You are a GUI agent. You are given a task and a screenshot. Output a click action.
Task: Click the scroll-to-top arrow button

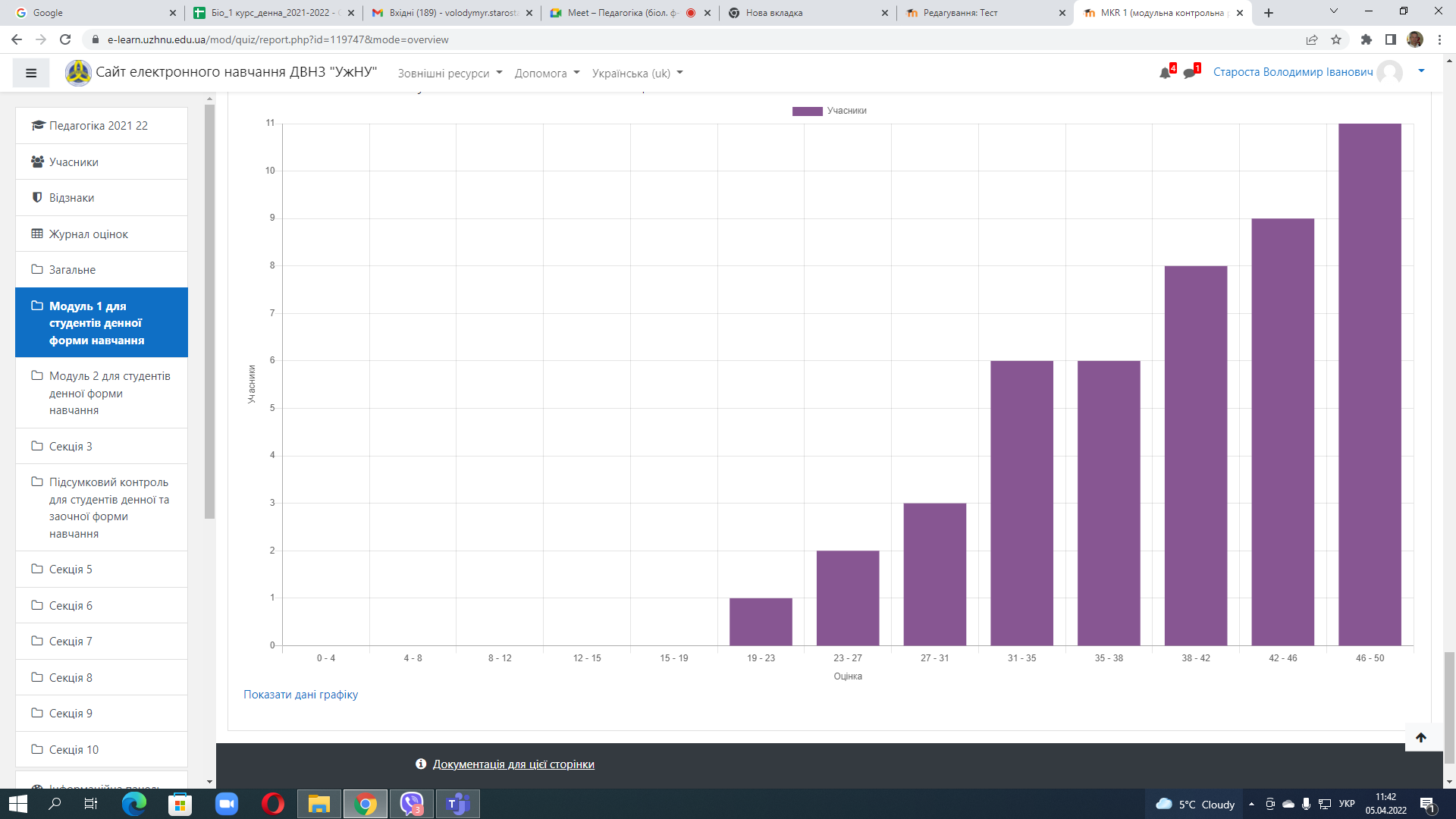(1421, 737)
